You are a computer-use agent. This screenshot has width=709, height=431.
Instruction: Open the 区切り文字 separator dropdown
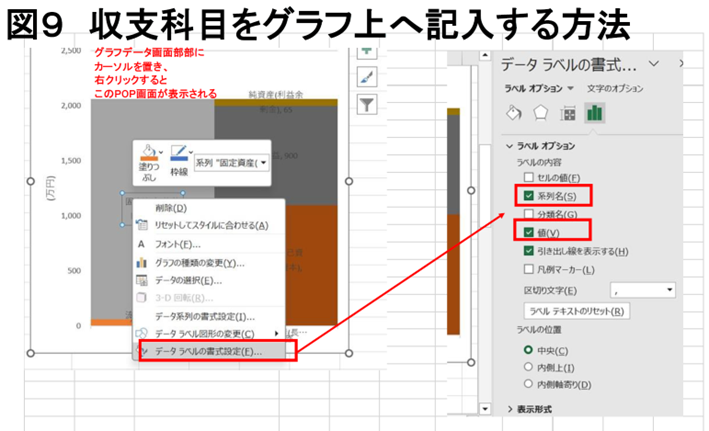pyautogui.click(x=667, y=290)
